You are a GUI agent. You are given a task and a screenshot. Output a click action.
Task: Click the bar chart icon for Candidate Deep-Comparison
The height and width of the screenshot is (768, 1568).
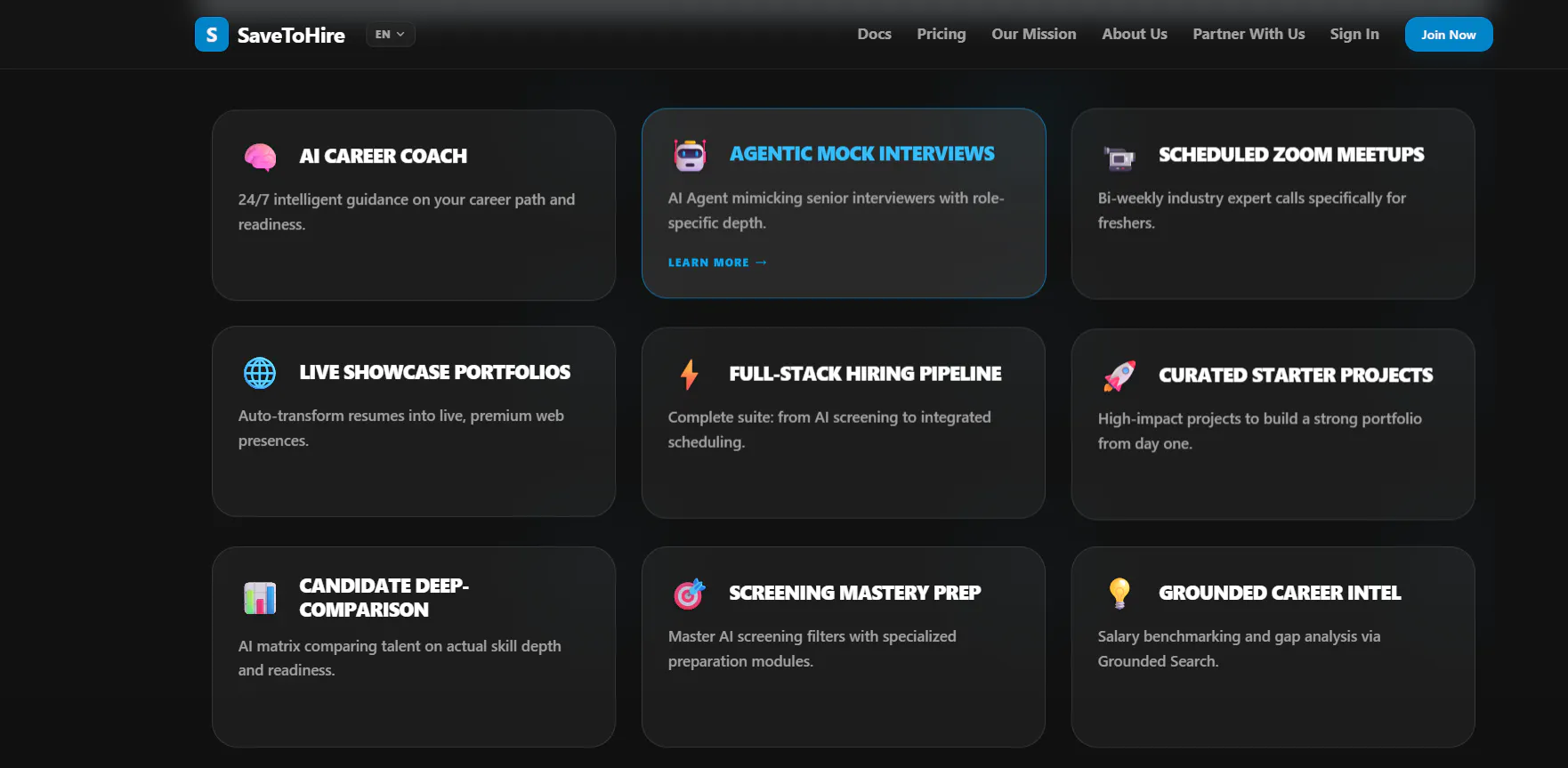click(x=260, y=598)
